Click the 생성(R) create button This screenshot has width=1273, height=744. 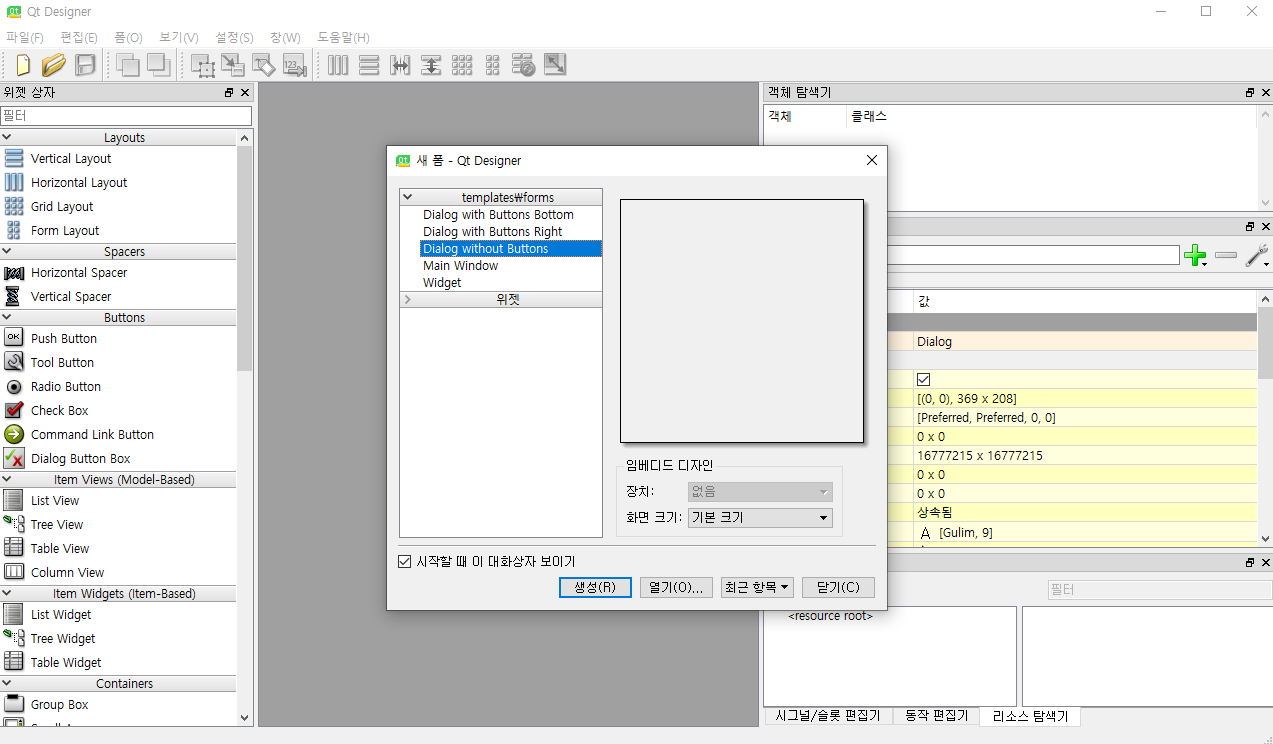point(595,587)
